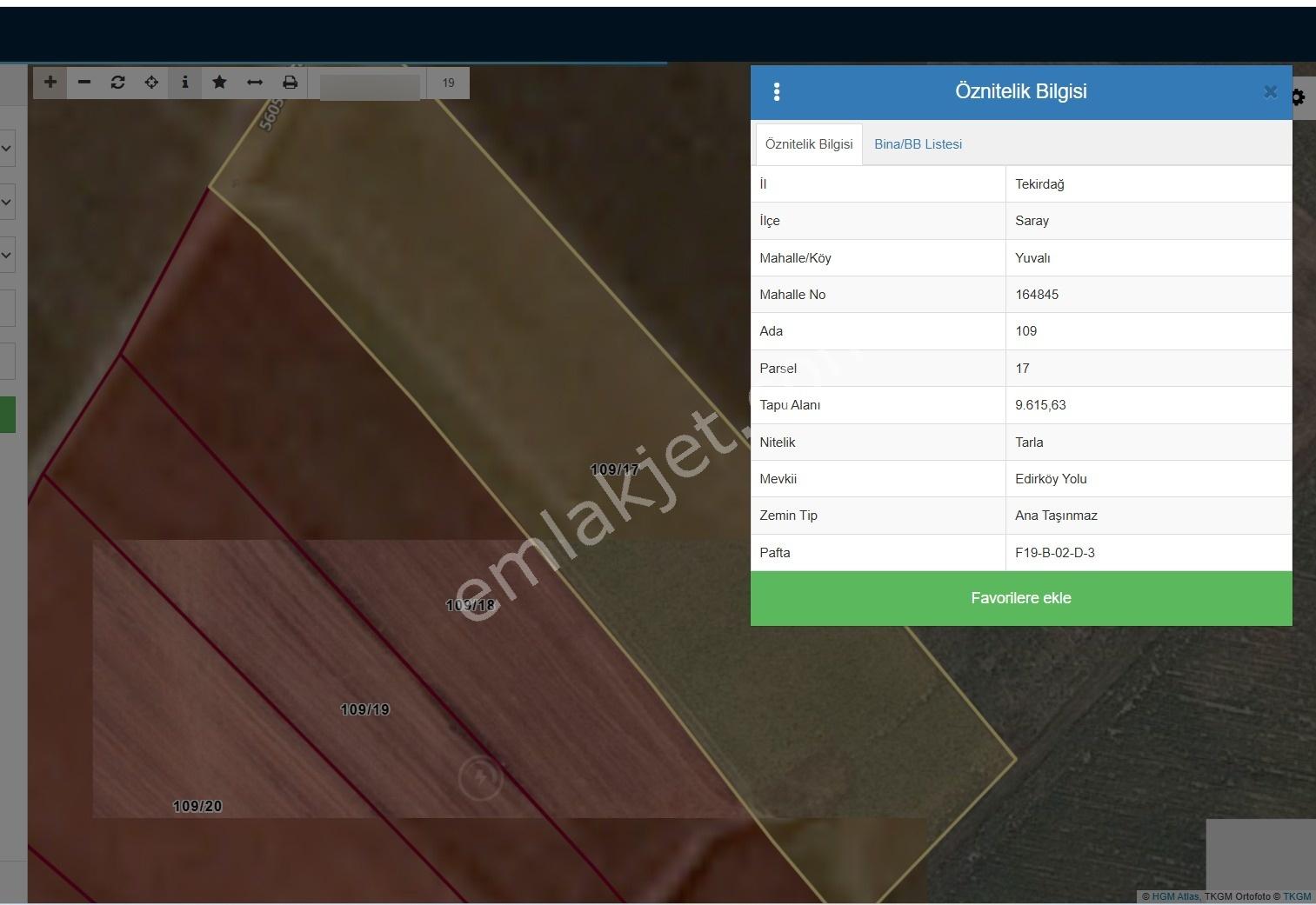
Task: Zoom out with the minus icon
Action: pyautogui.click(x=84, y=83)
